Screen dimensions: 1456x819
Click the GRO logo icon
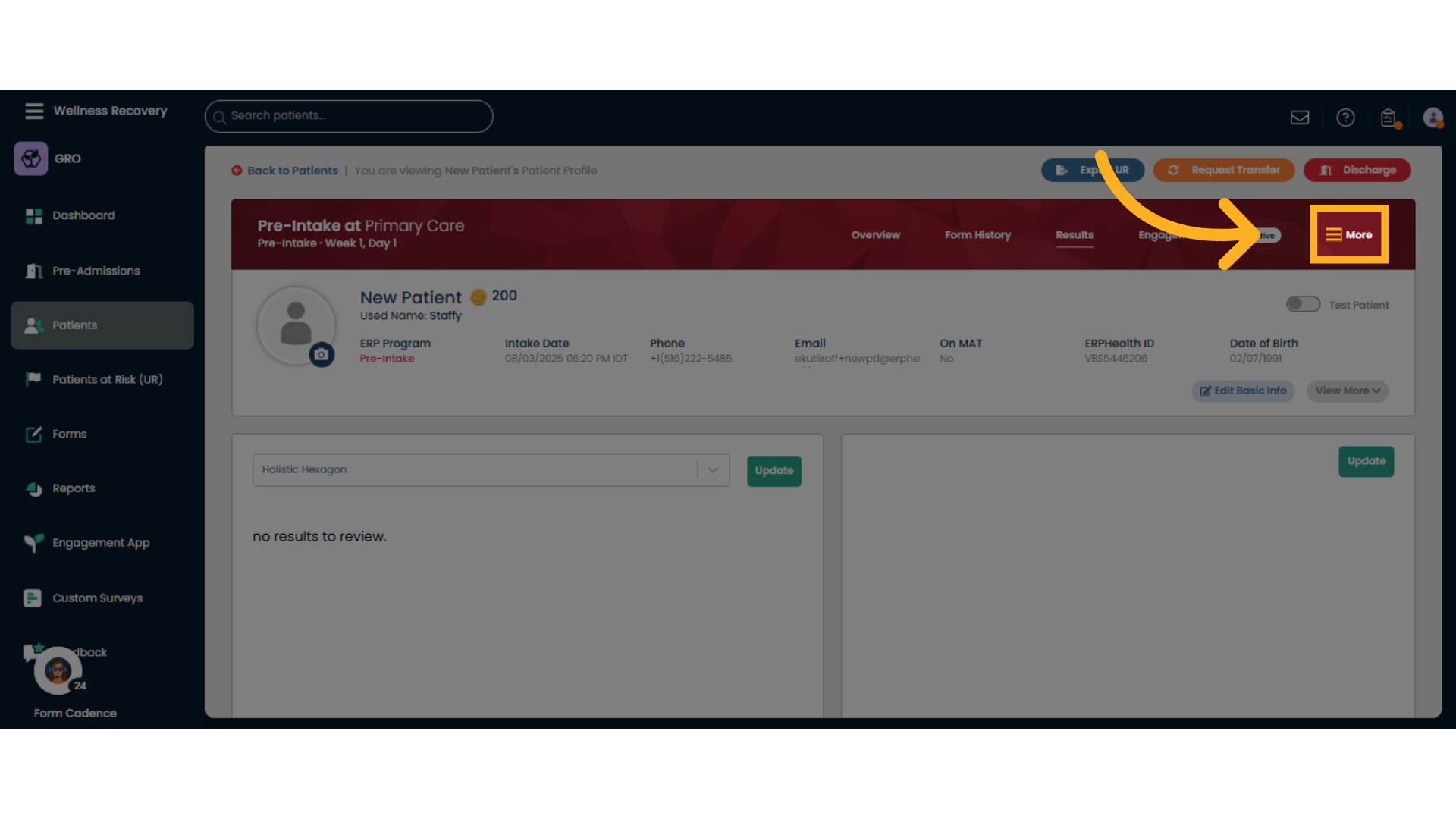pos(31,158)
